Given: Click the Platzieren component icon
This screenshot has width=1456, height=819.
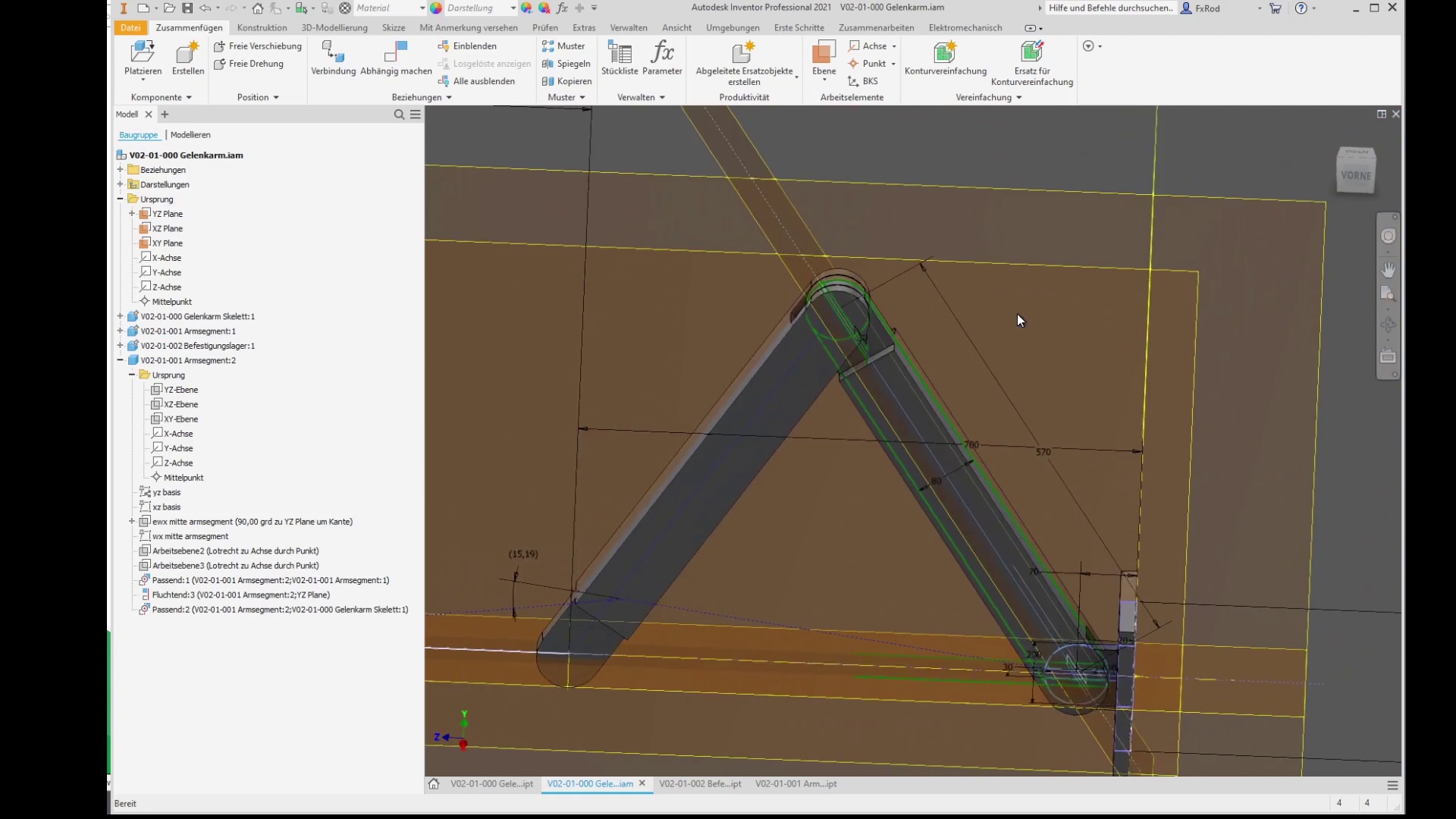Looking at the screenshot, I should tap(143, 53).
